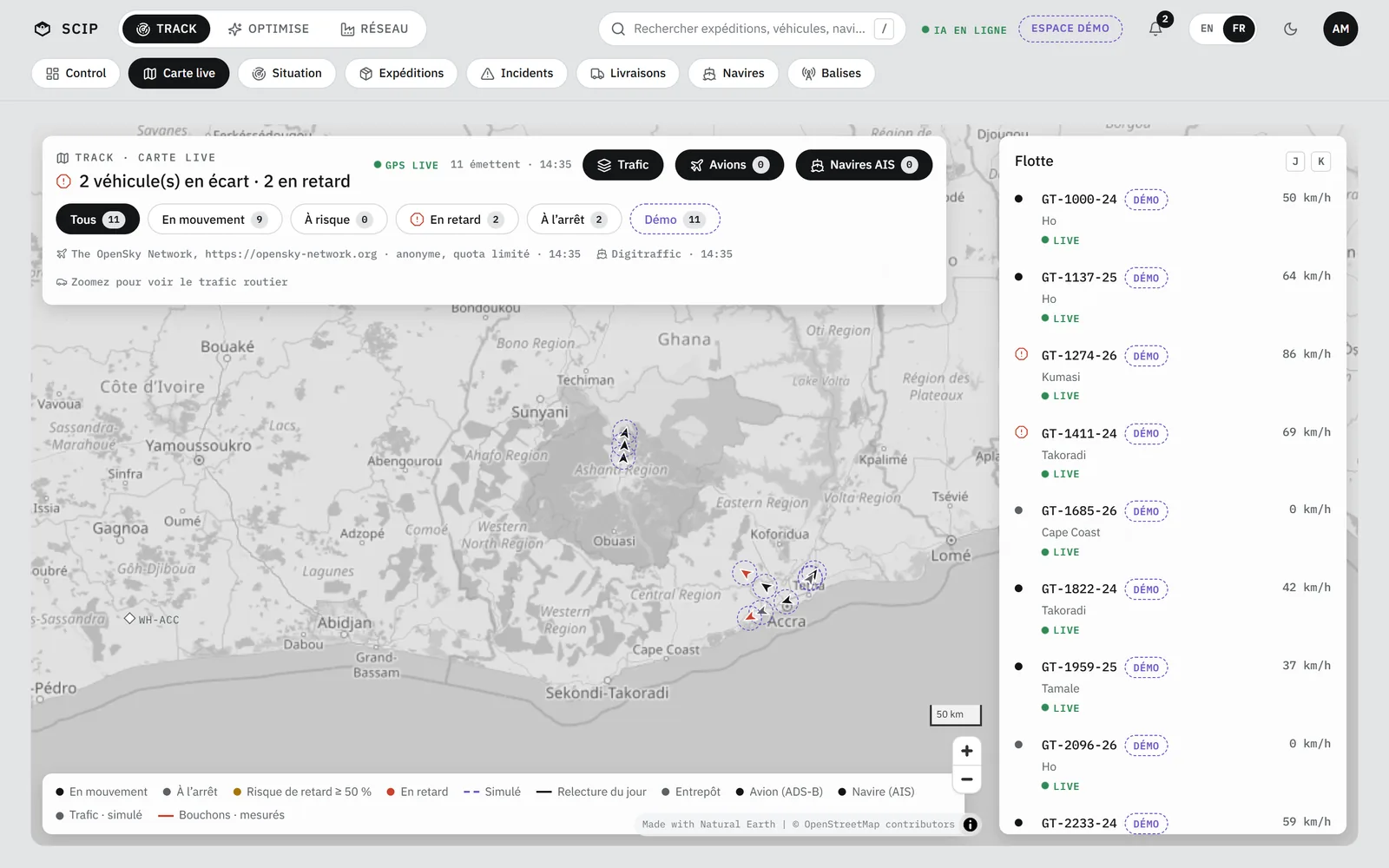This screenshot has width=1389, height=868.
Task: Open the TRACK module
Action: point(167,29)
